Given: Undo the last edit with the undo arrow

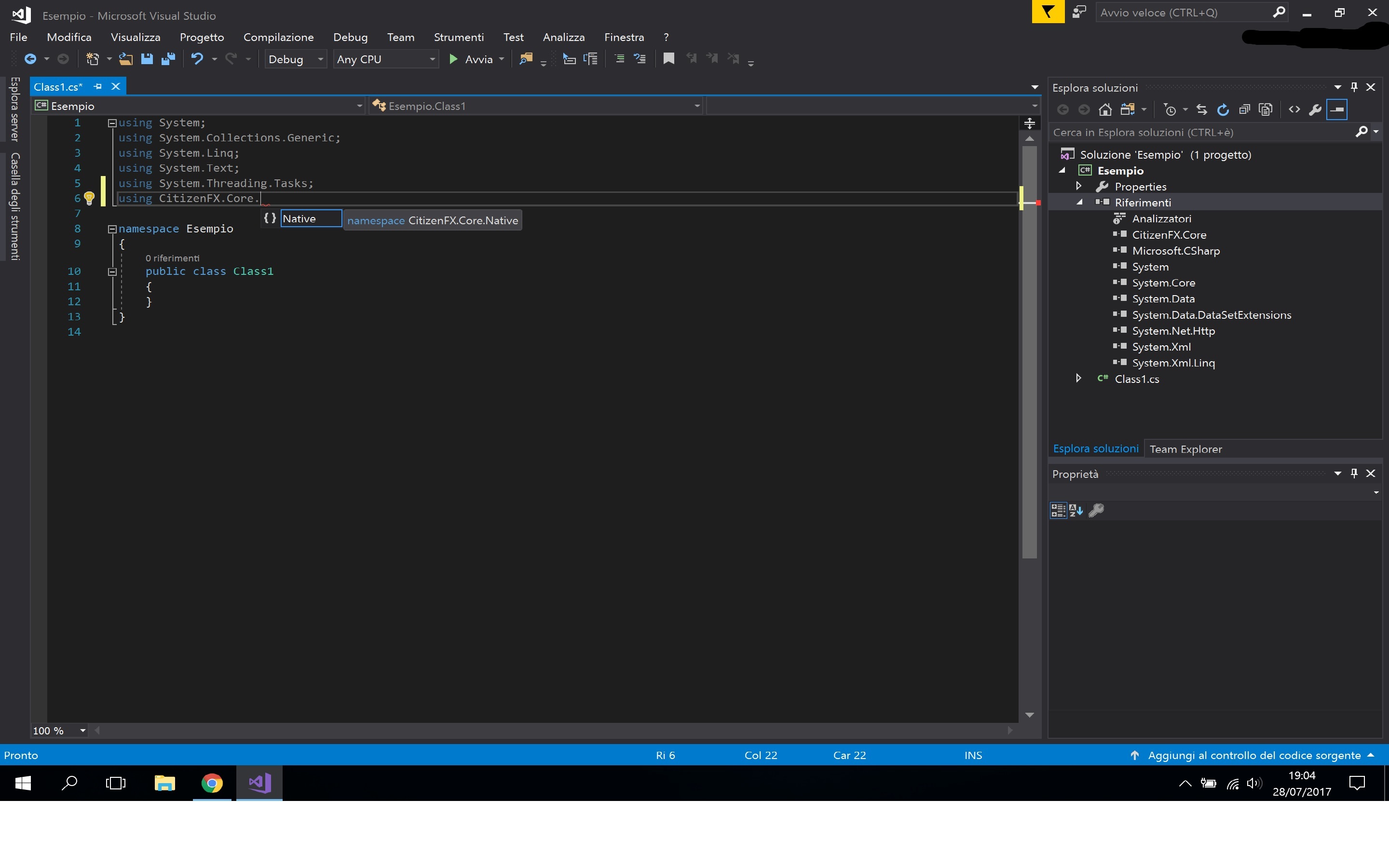Looking at the screenshot, I should pos(197,59).
